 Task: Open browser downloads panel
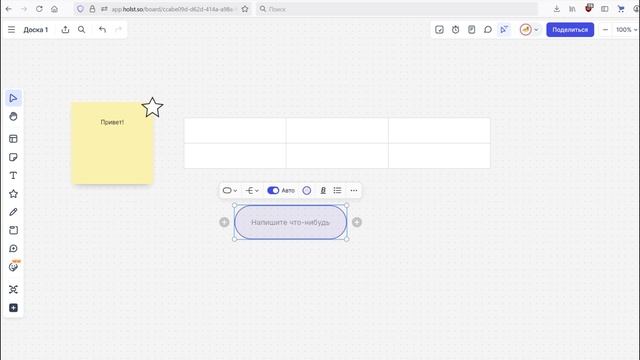[557, 9]
